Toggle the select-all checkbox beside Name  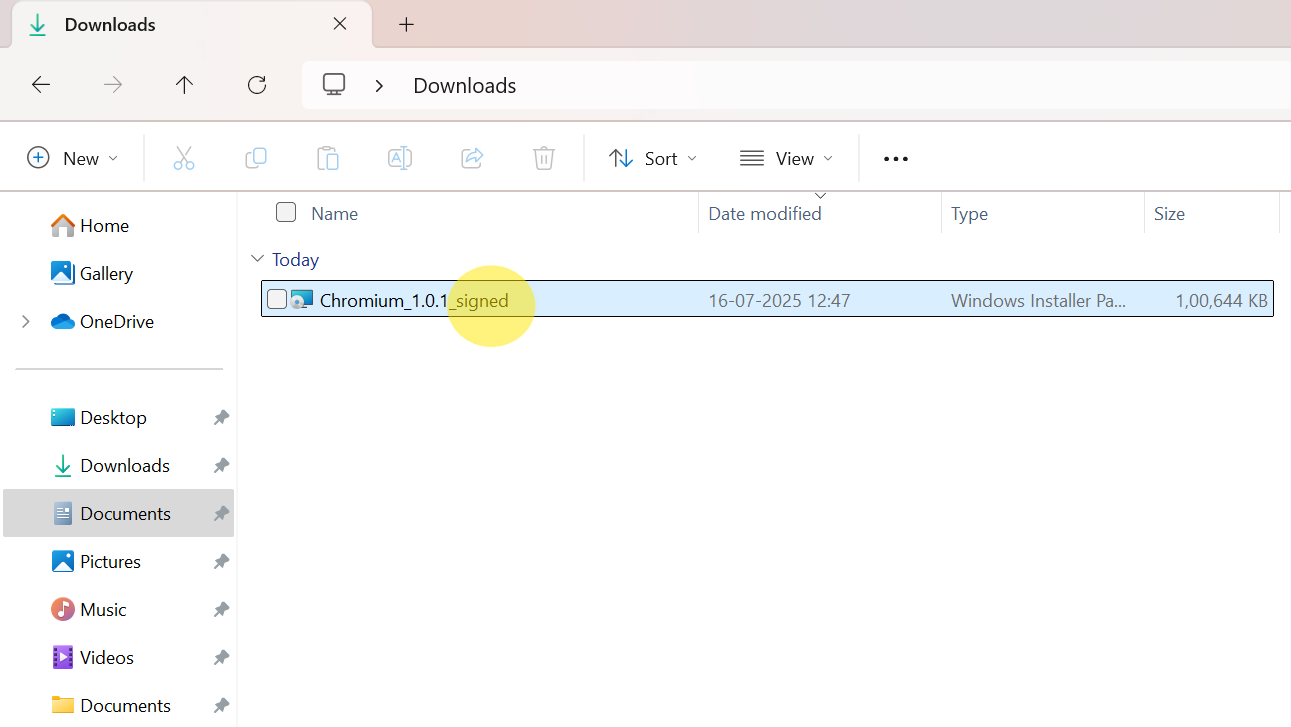286,212
